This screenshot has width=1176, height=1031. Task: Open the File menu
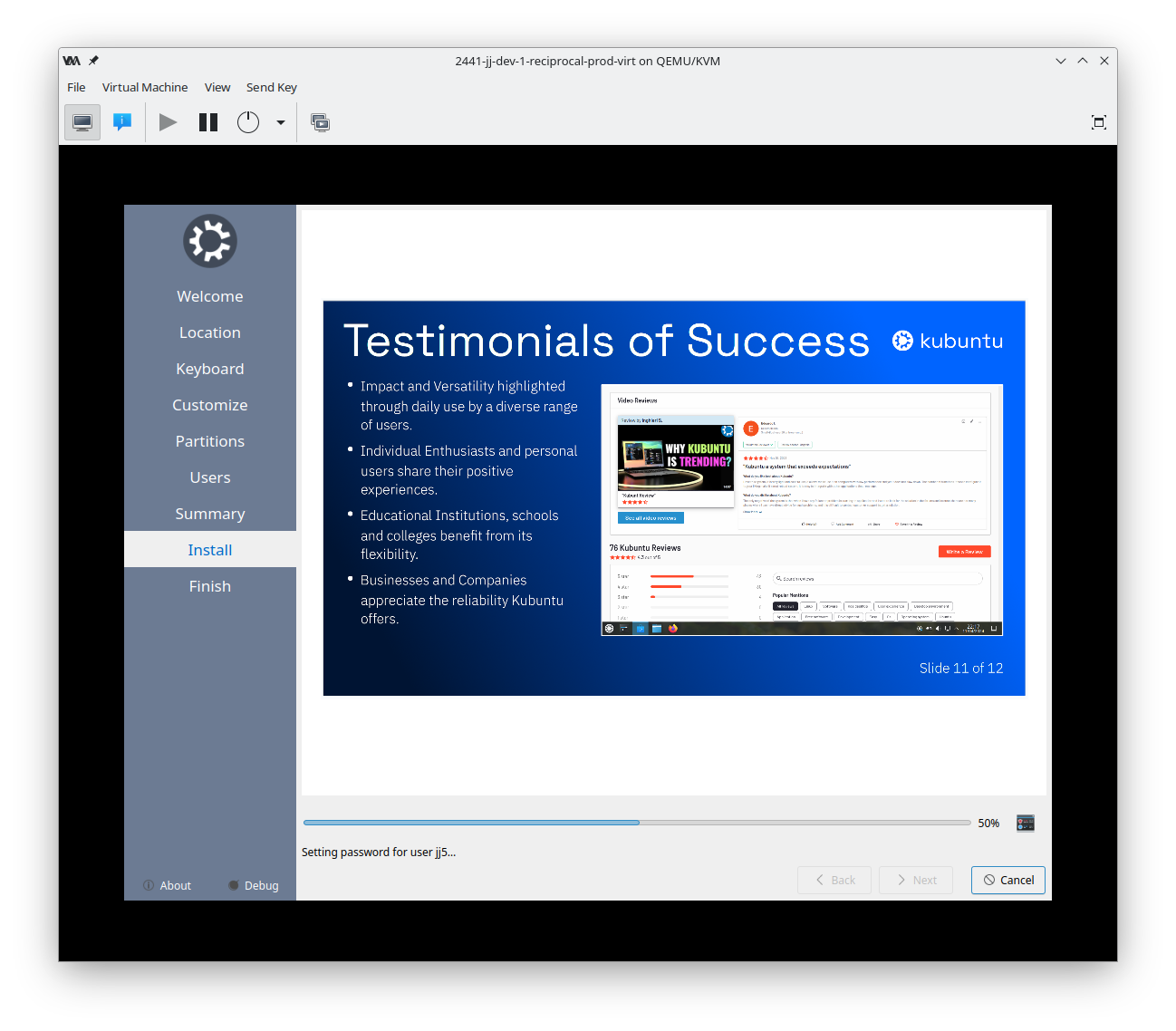(x=76, y=88)
